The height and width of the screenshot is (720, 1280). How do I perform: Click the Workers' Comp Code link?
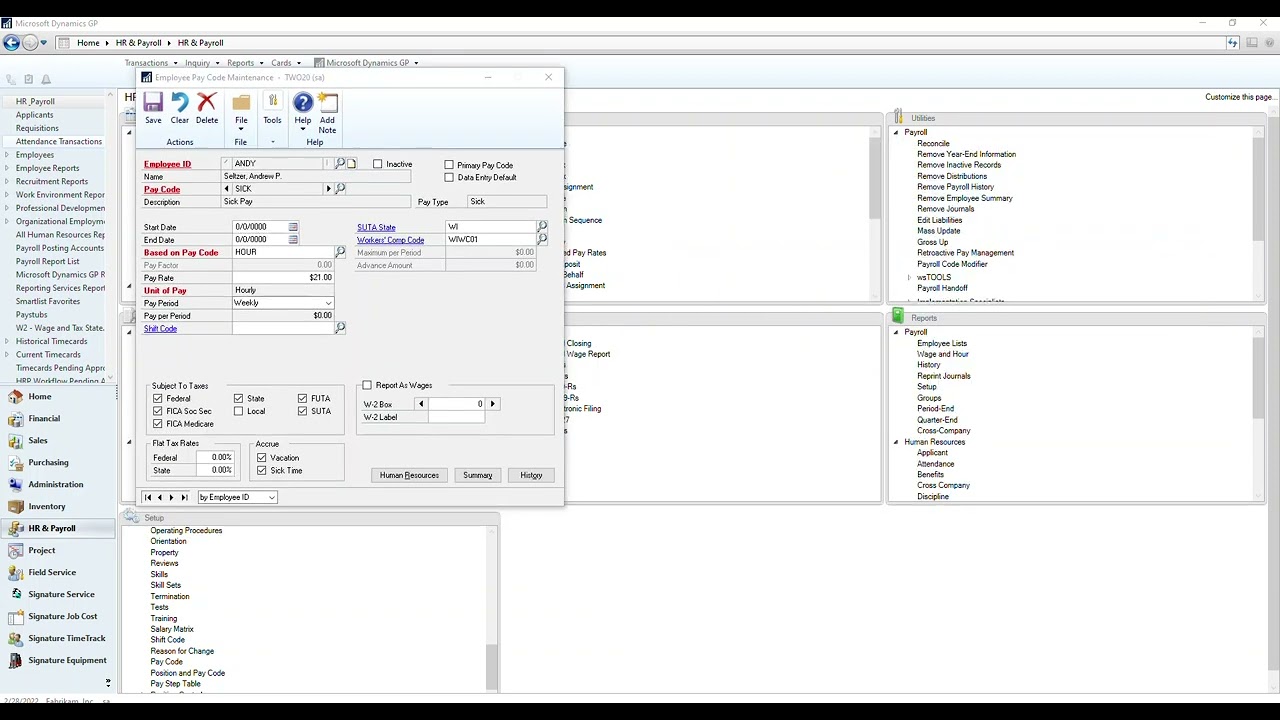(x=390, y=240)
